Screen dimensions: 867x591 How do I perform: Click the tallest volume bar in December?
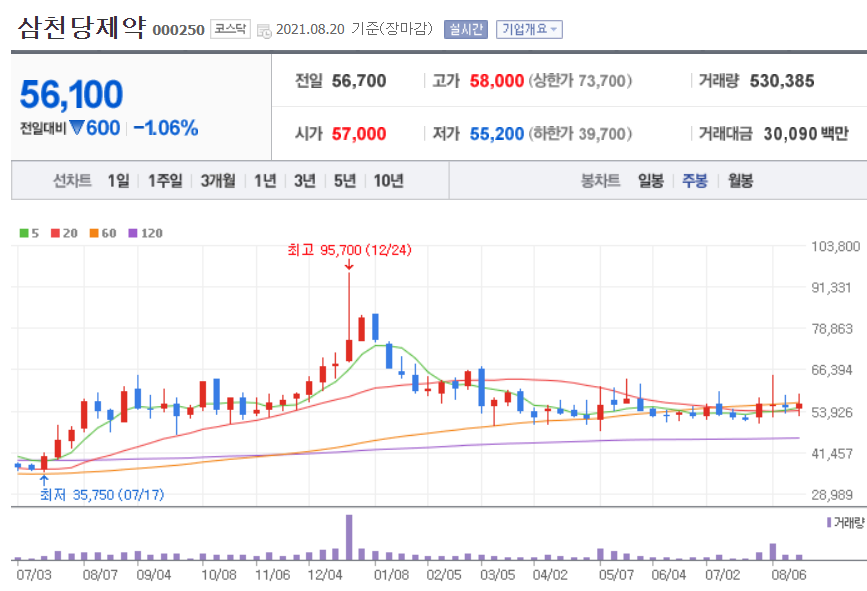tap(349, 537)
